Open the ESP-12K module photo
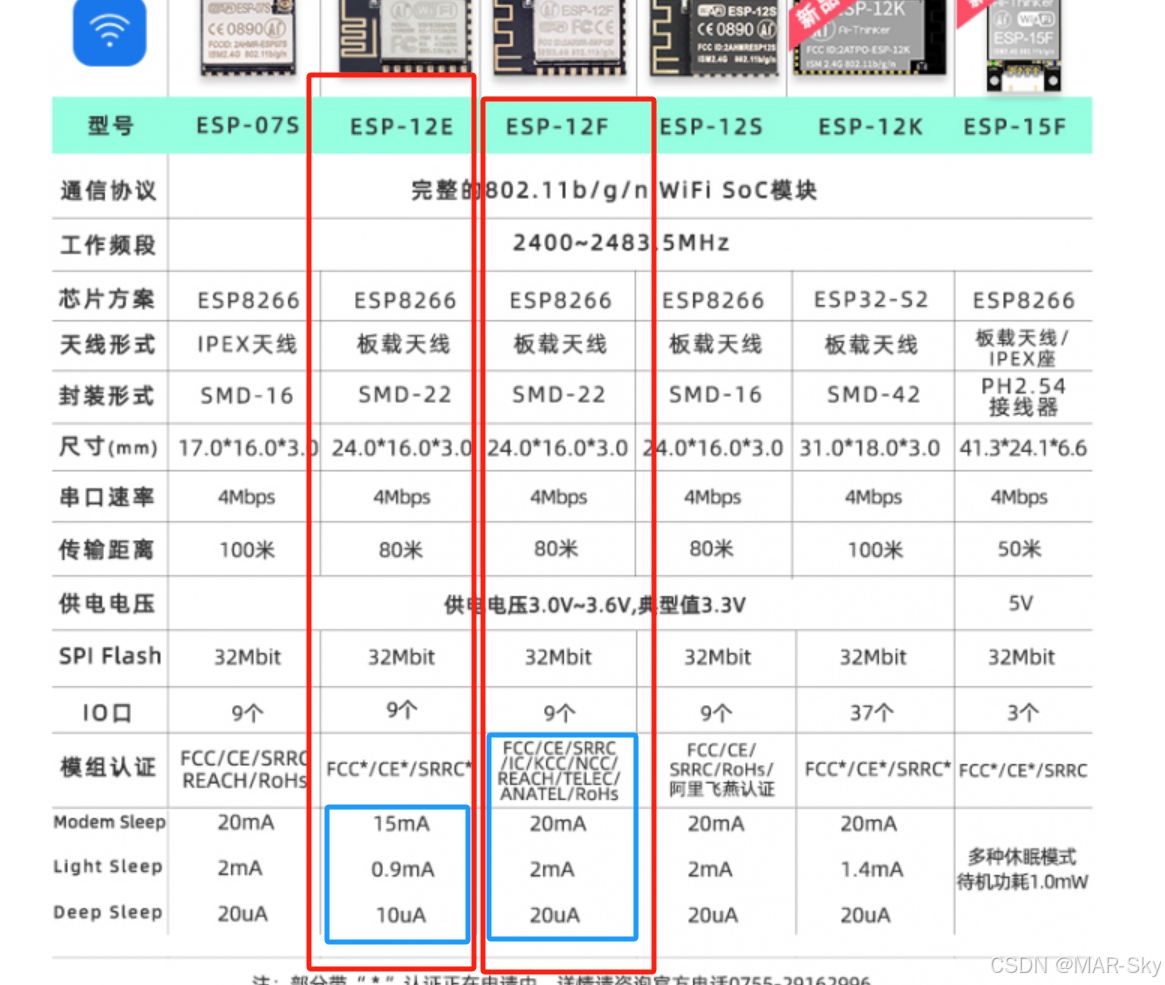Image resolution: width=1165 pixels, height=985 pixels. pyautogui.click(x=869, y=36)
